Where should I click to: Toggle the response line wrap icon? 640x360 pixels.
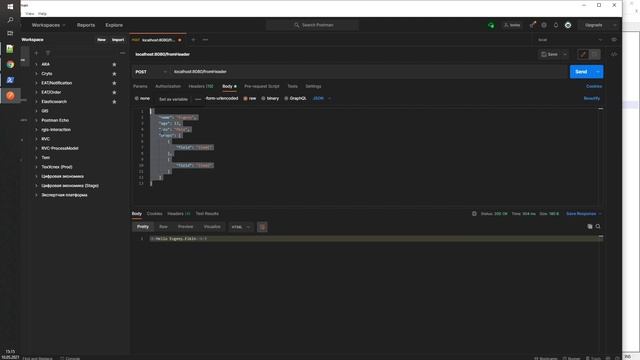pos(262,227)
